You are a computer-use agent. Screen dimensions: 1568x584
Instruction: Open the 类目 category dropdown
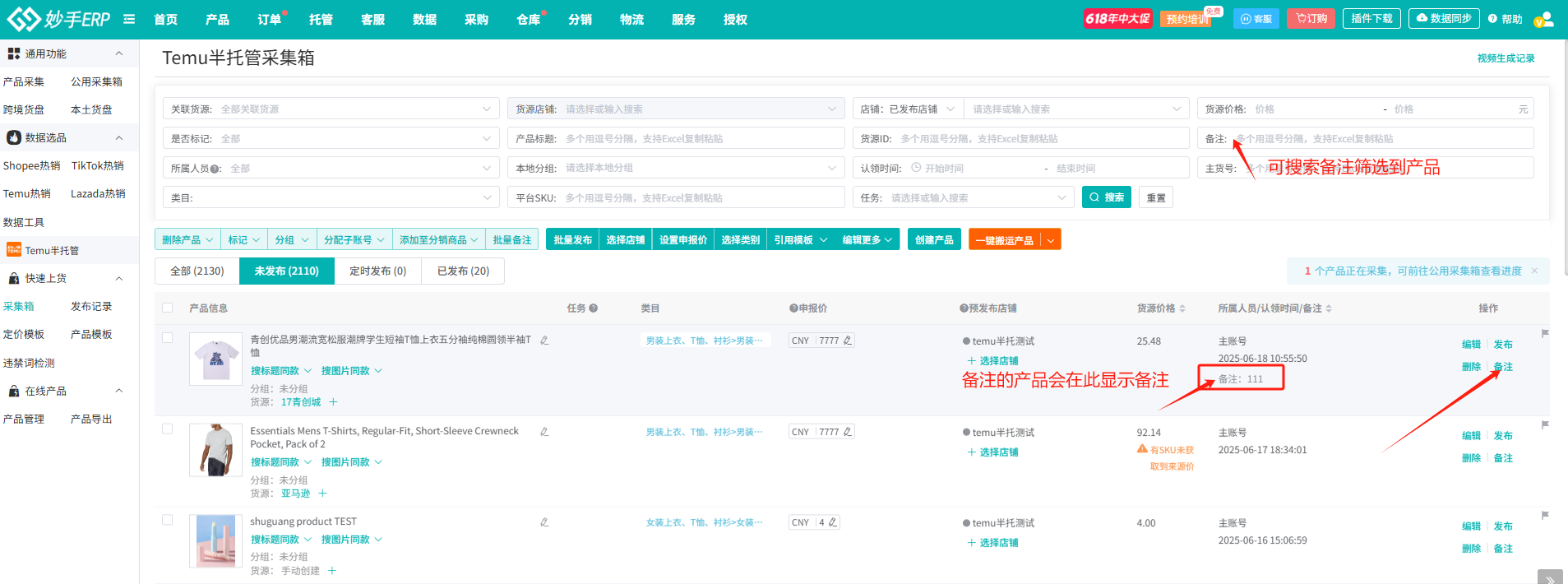tap(331, 197)
